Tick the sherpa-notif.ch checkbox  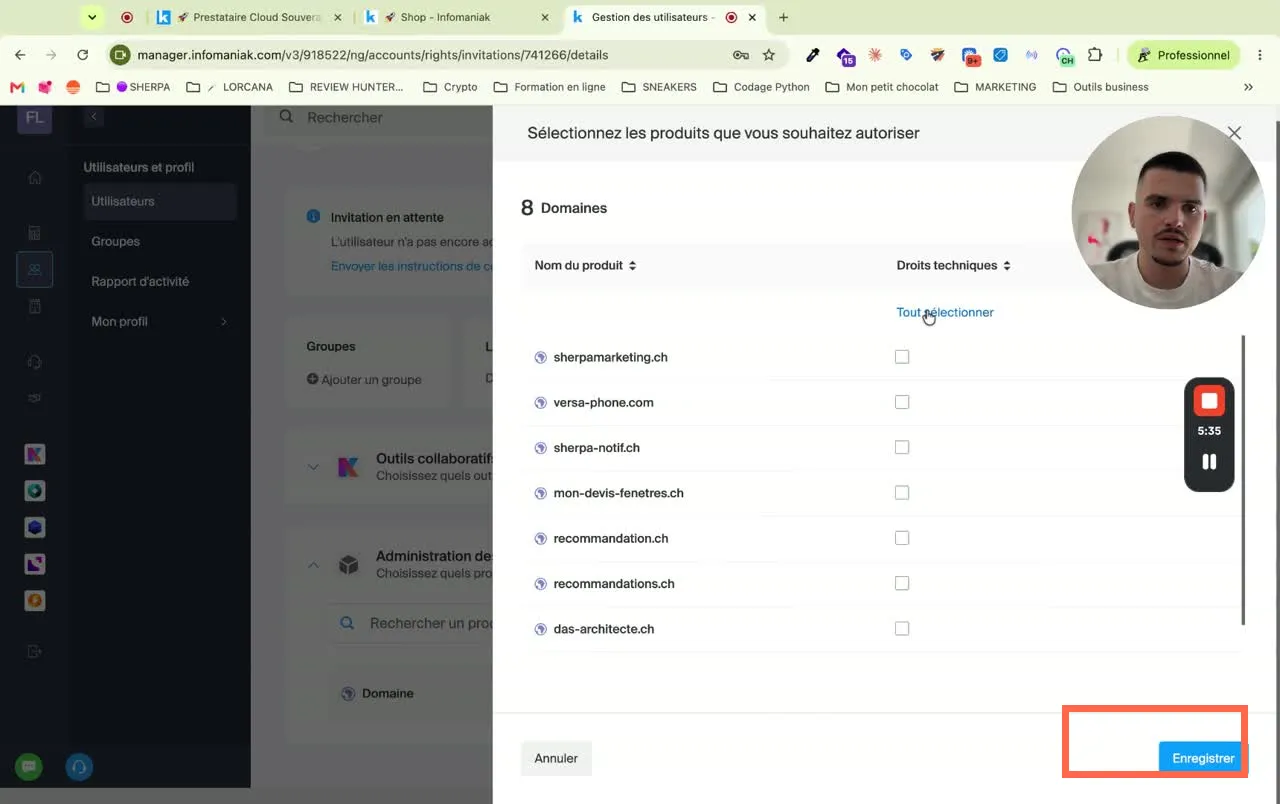pos(902,447)
